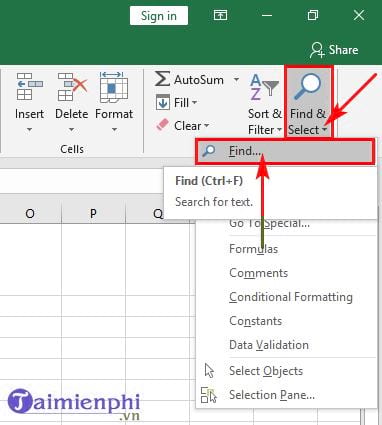Open the Delete dropdown arrow
The height and width of the screenshot is (425, 382).
coord(72,129)
